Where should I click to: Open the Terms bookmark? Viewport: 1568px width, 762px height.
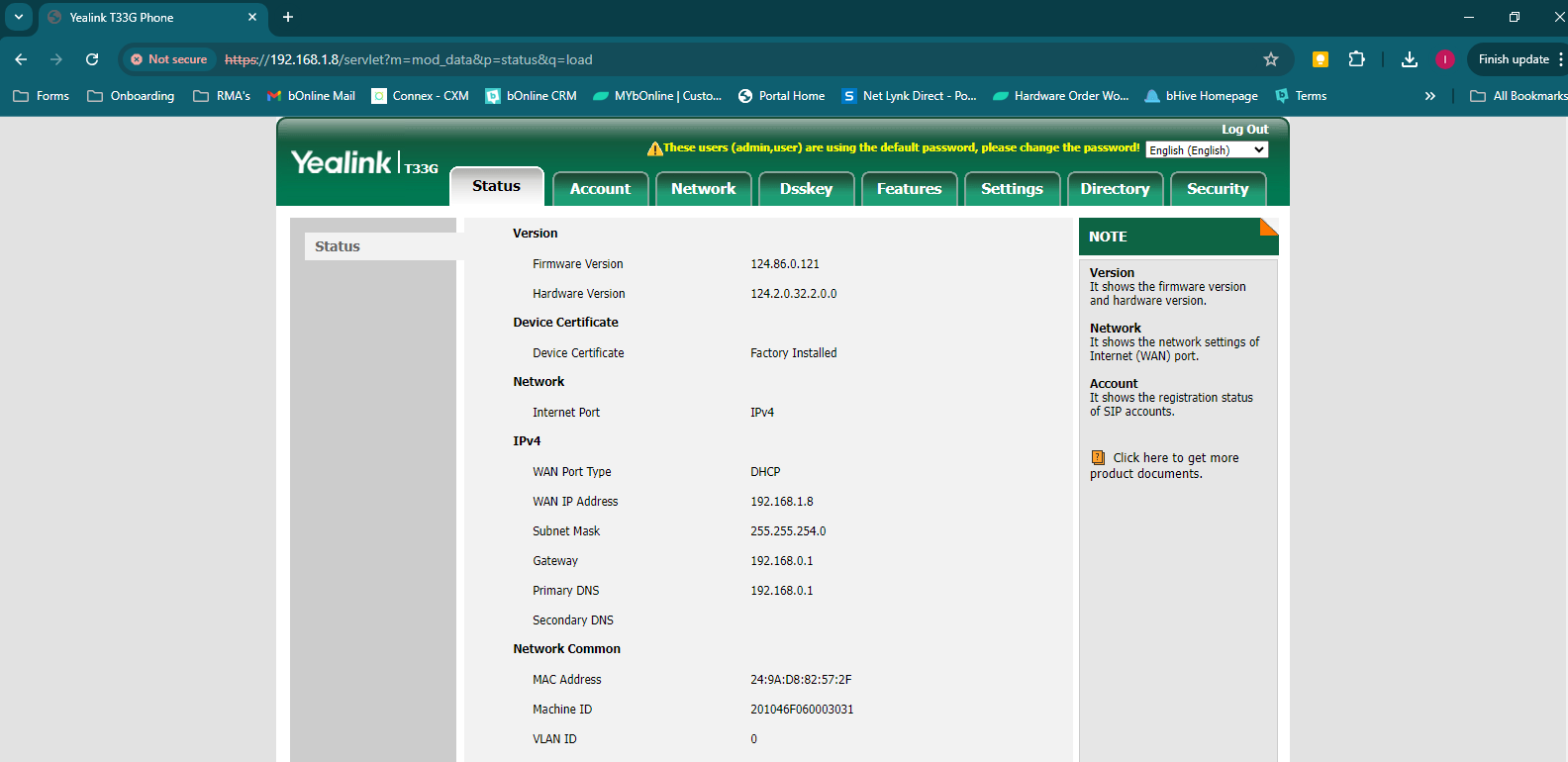click(1301, 96)
